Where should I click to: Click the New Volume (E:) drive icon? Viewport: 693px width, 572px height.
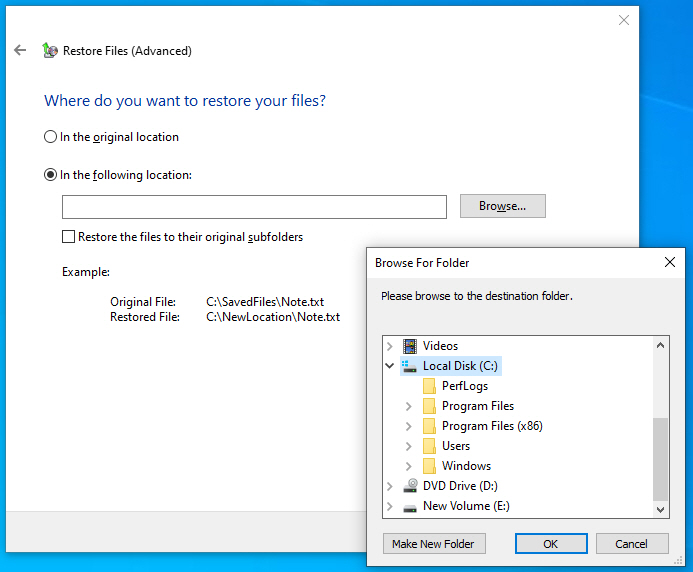410,507
